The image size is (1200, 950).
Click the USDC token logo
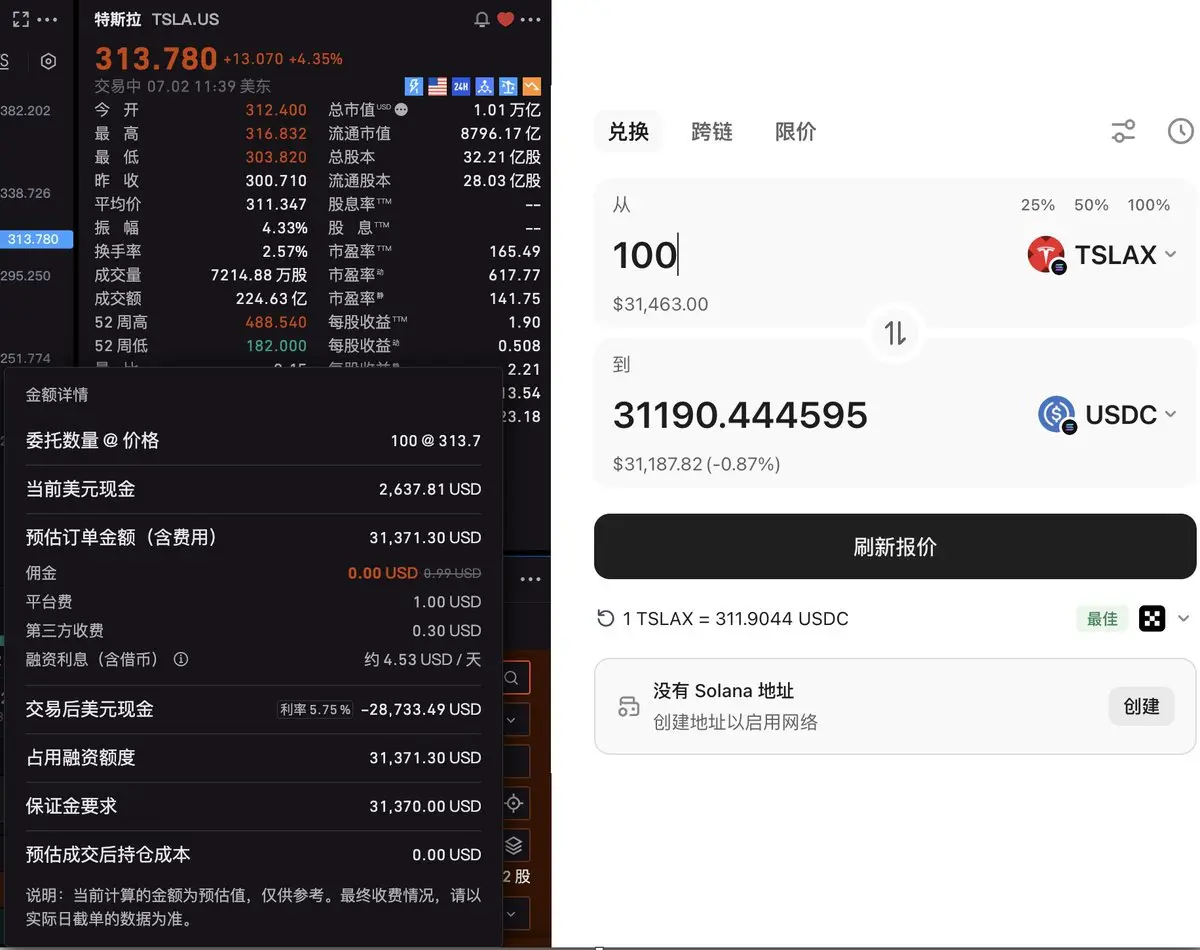tap(1056, 415)
